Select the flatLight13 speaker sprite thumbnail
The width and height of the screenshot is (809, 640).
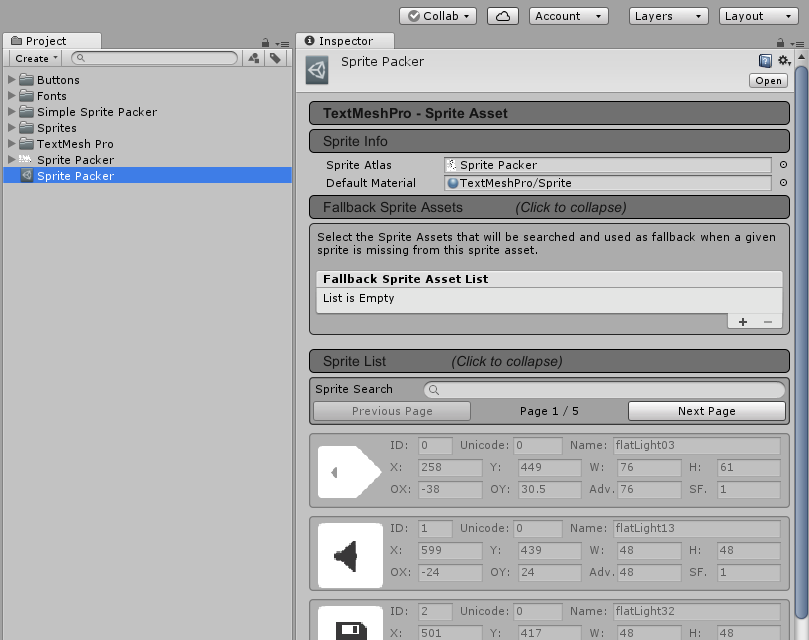tap(350, 555)
